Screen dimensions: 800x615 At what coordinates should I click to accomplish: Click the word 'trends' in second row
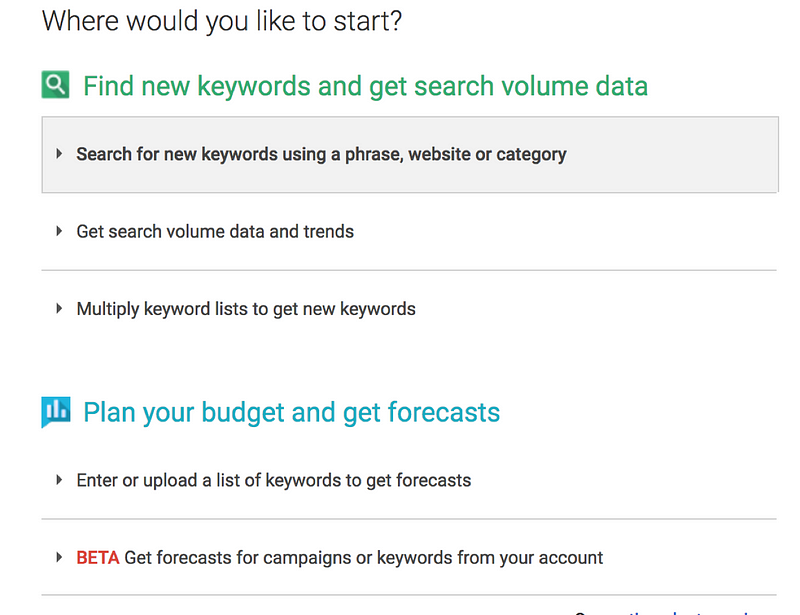(329, 231)
